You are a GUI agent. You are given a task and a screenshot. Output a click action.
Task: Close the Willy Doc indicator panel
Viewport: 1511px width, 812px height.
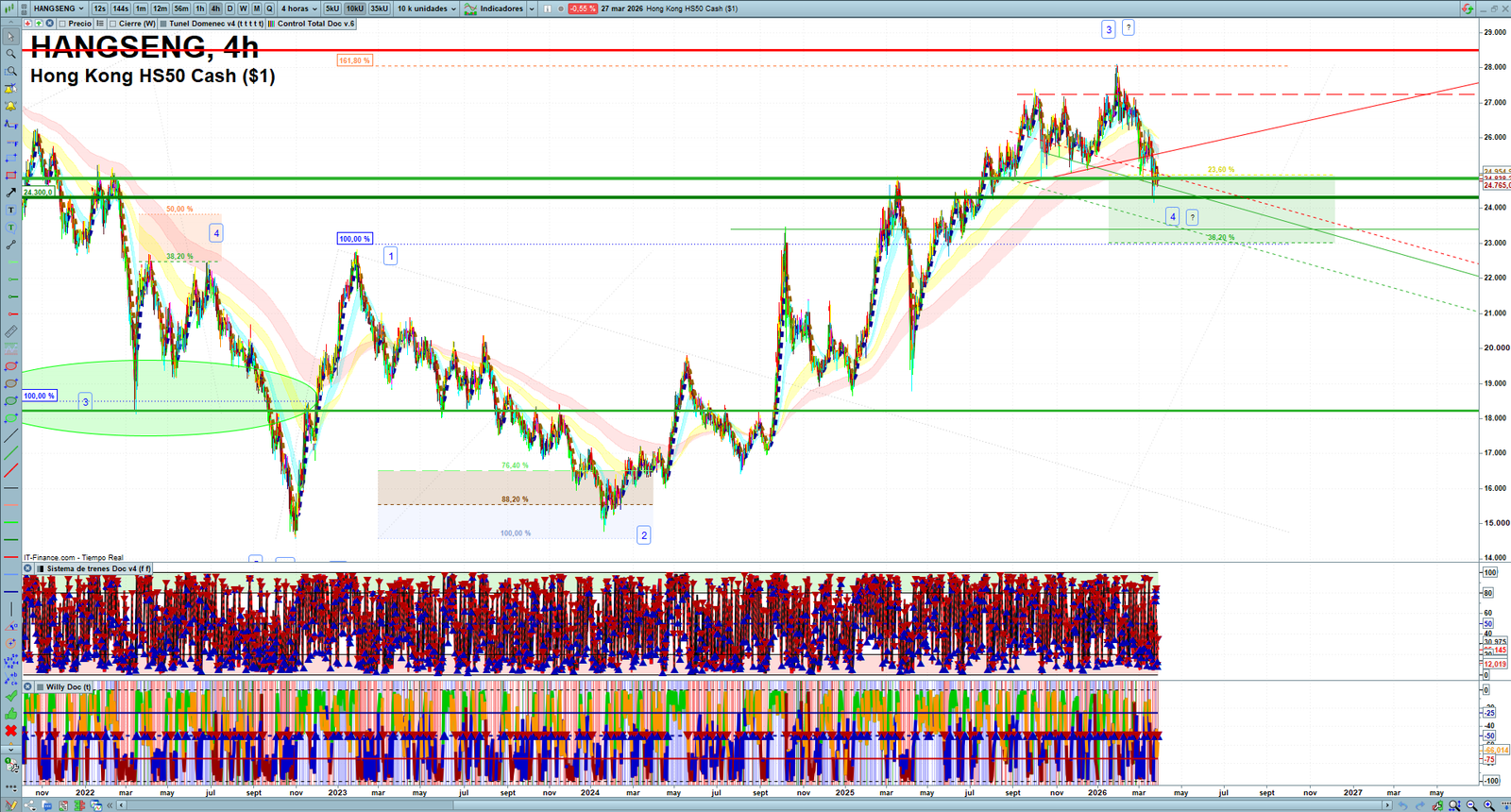[x=28, y=686]
